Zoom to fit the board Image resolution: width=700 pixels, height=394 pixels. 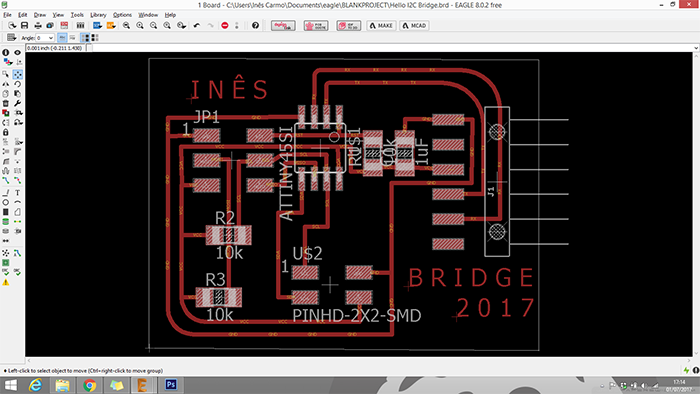tap(126, 25)
